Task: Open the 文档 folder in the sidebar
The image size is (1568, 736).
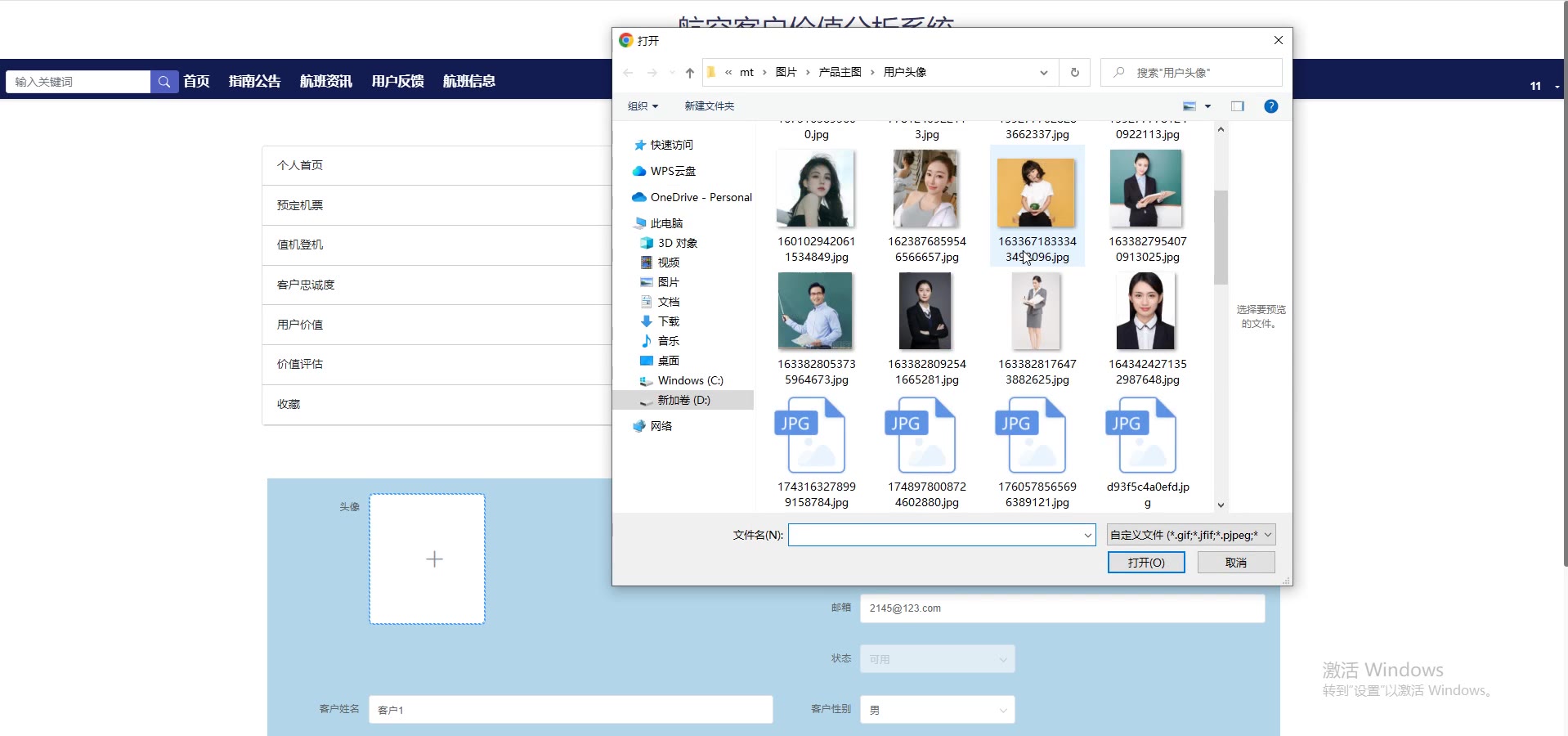Action: pyautogui.click(x=661, y=302)
